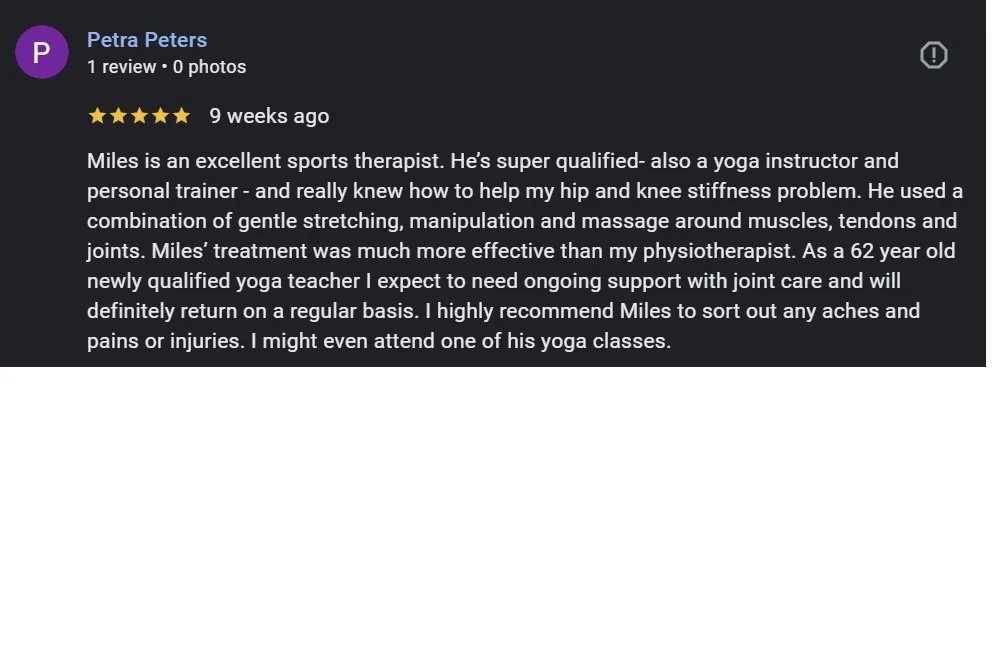995x663 pixels.
Task: Click the '1 review' count text
Action: 121,67
